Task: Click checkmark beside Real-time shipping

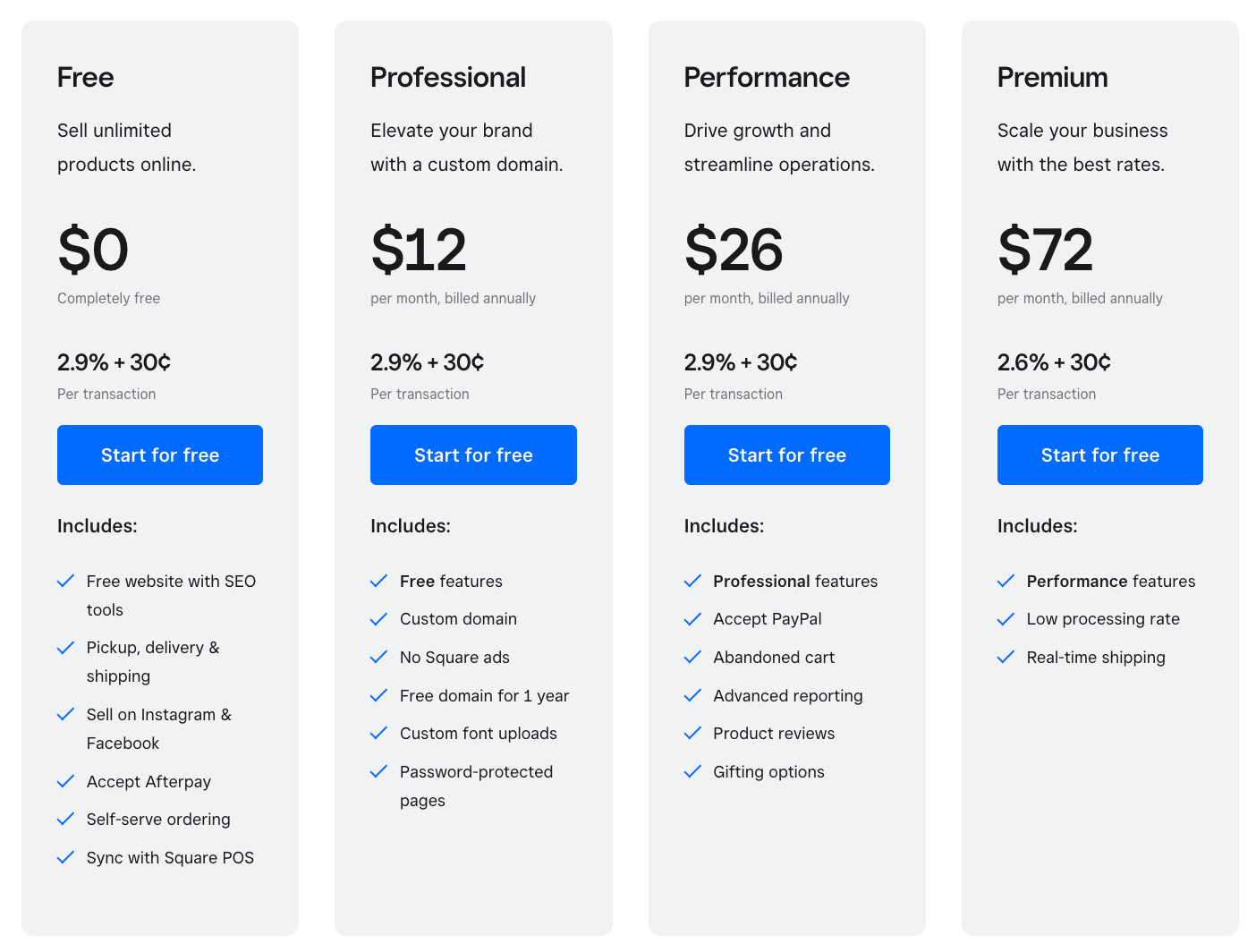Action: point(1006,657)
